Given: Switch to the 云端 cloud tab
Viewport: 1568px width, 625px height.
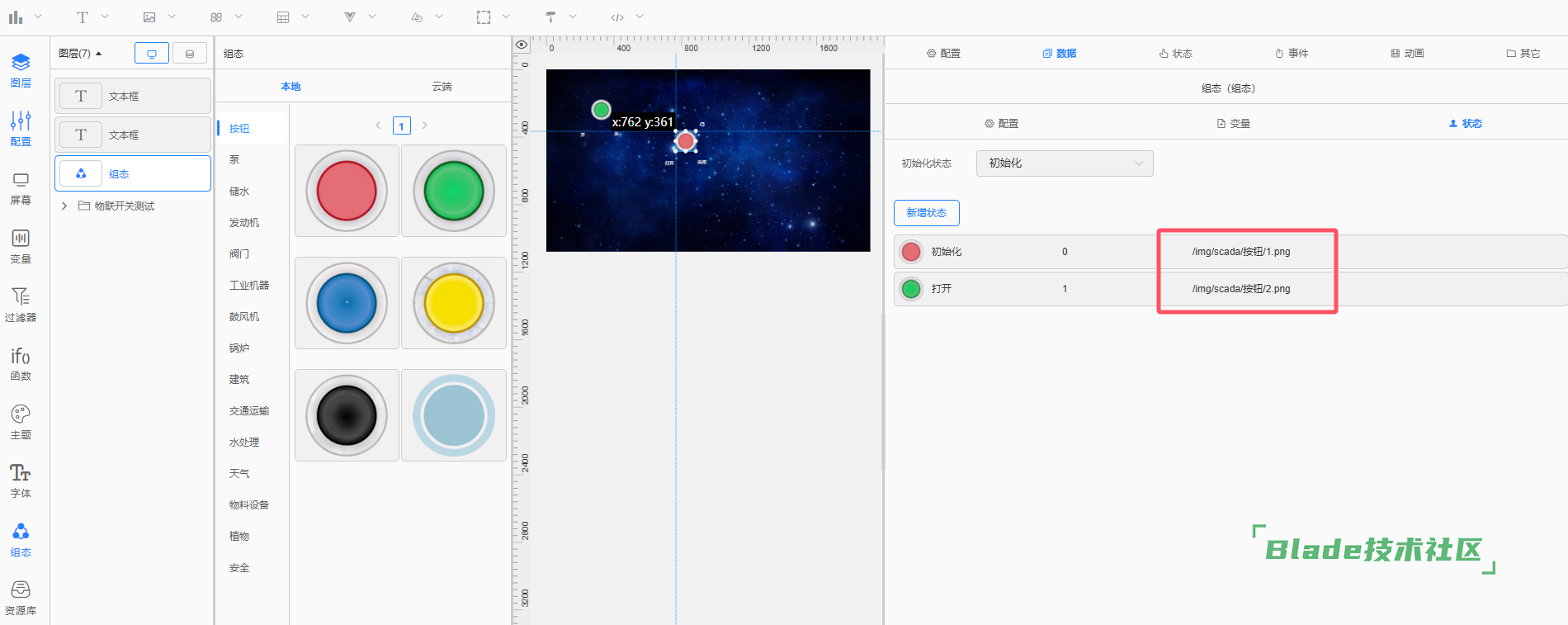Looking at the screenshot, I should point(442,86).
